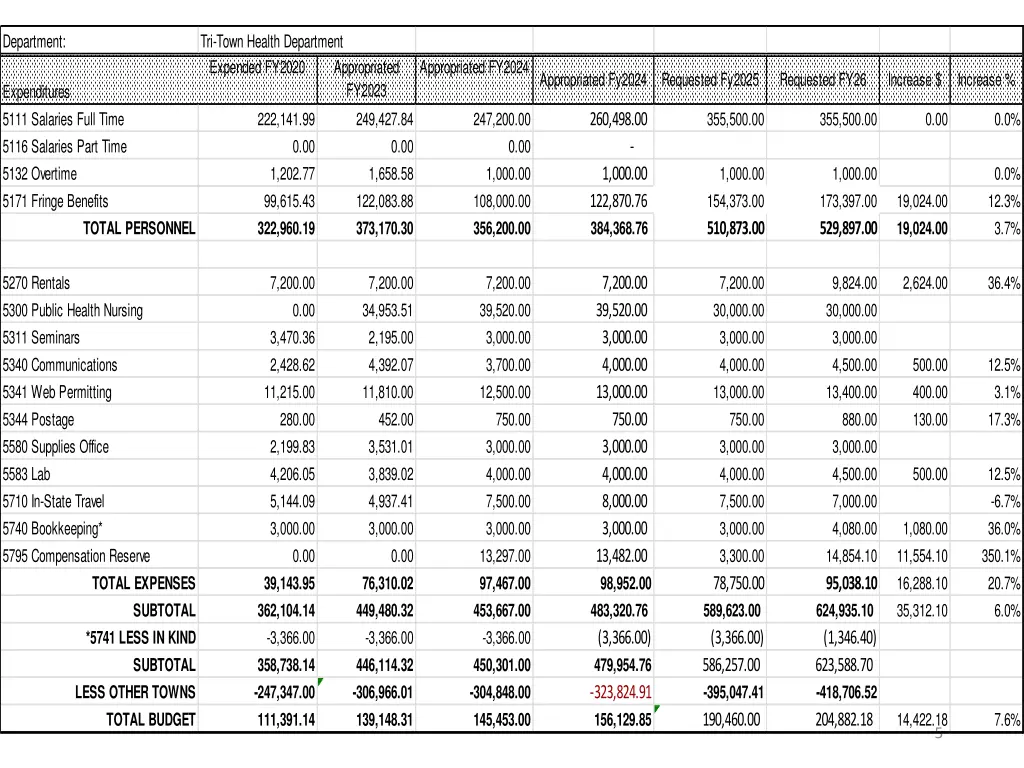
Task: Click the In-State Travel percentage -6.7%
Action: tap(1005, 502)
